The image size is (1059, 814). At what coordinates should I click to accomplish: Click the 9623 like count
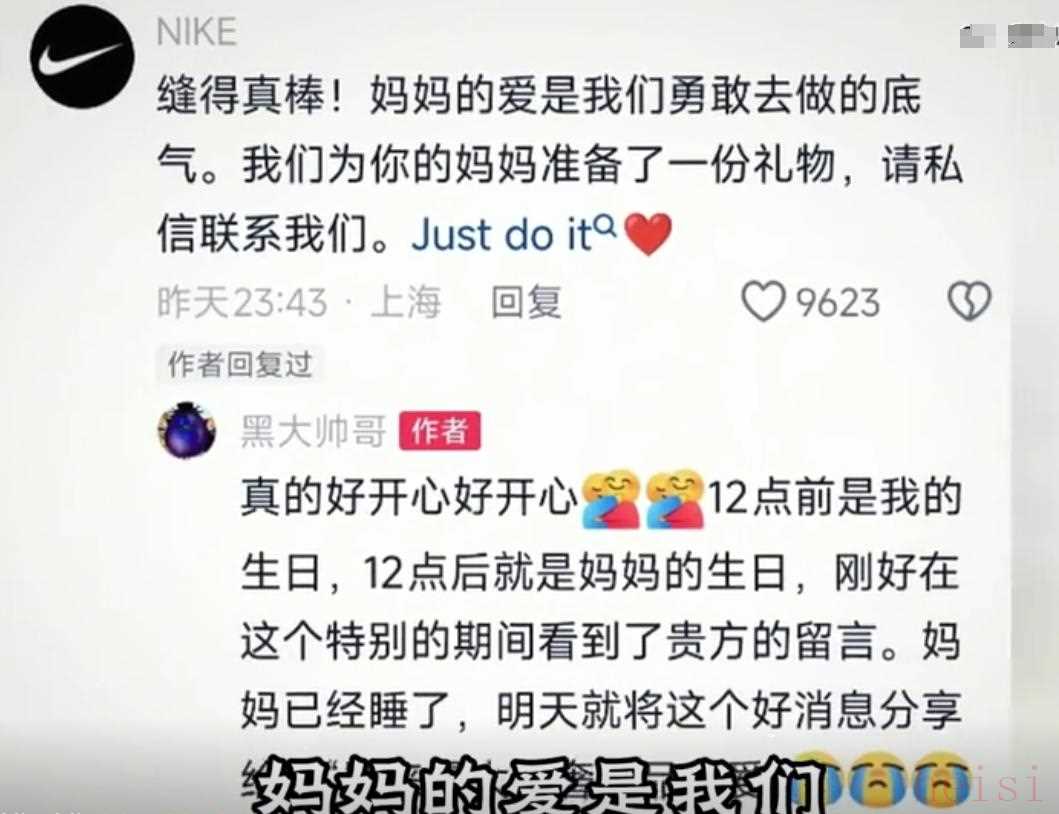(837, 302)
